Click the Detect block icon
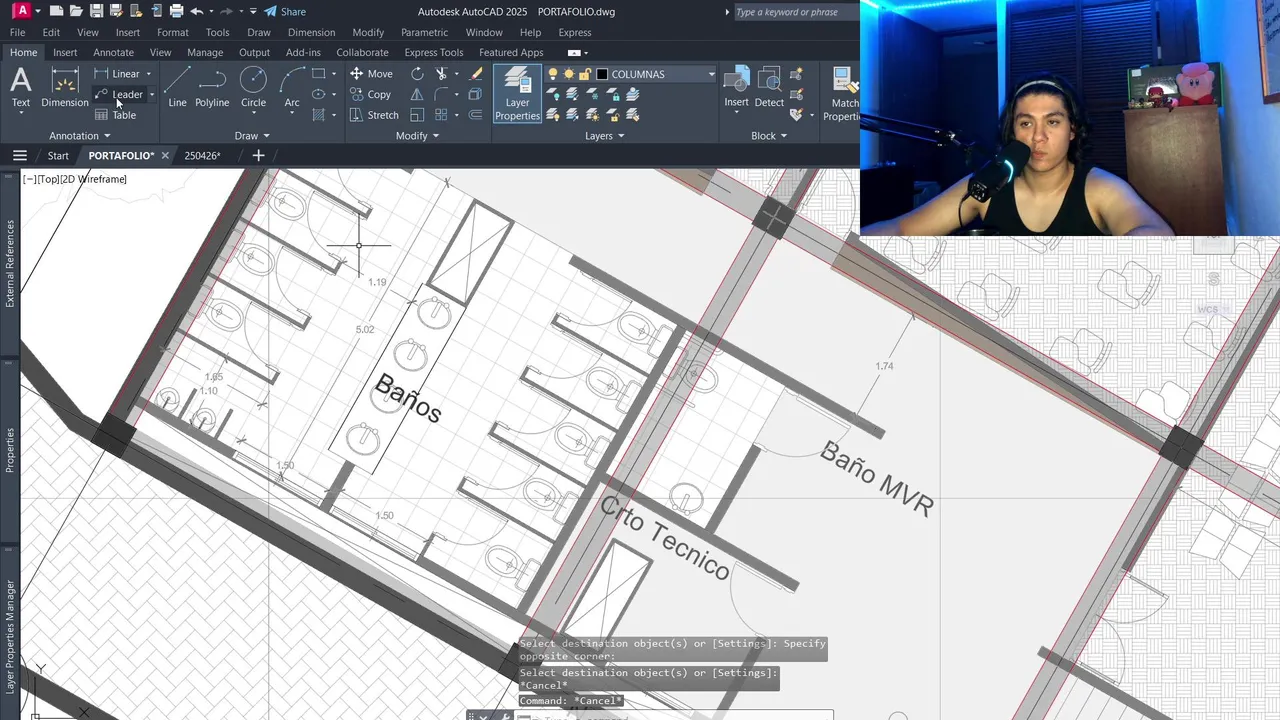Image resolution: width=1280 pixels, height=720 pixels. point(769,87)
